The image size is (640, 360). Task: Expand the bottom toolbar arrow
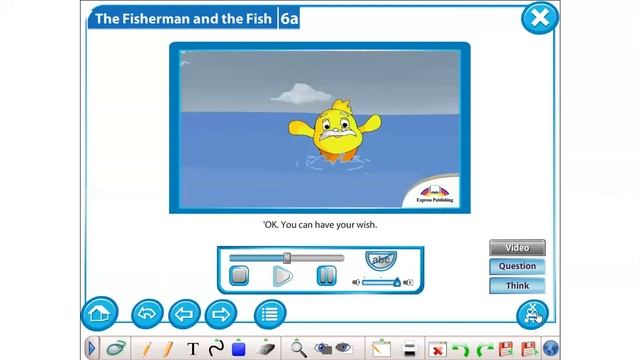[91, 349]
